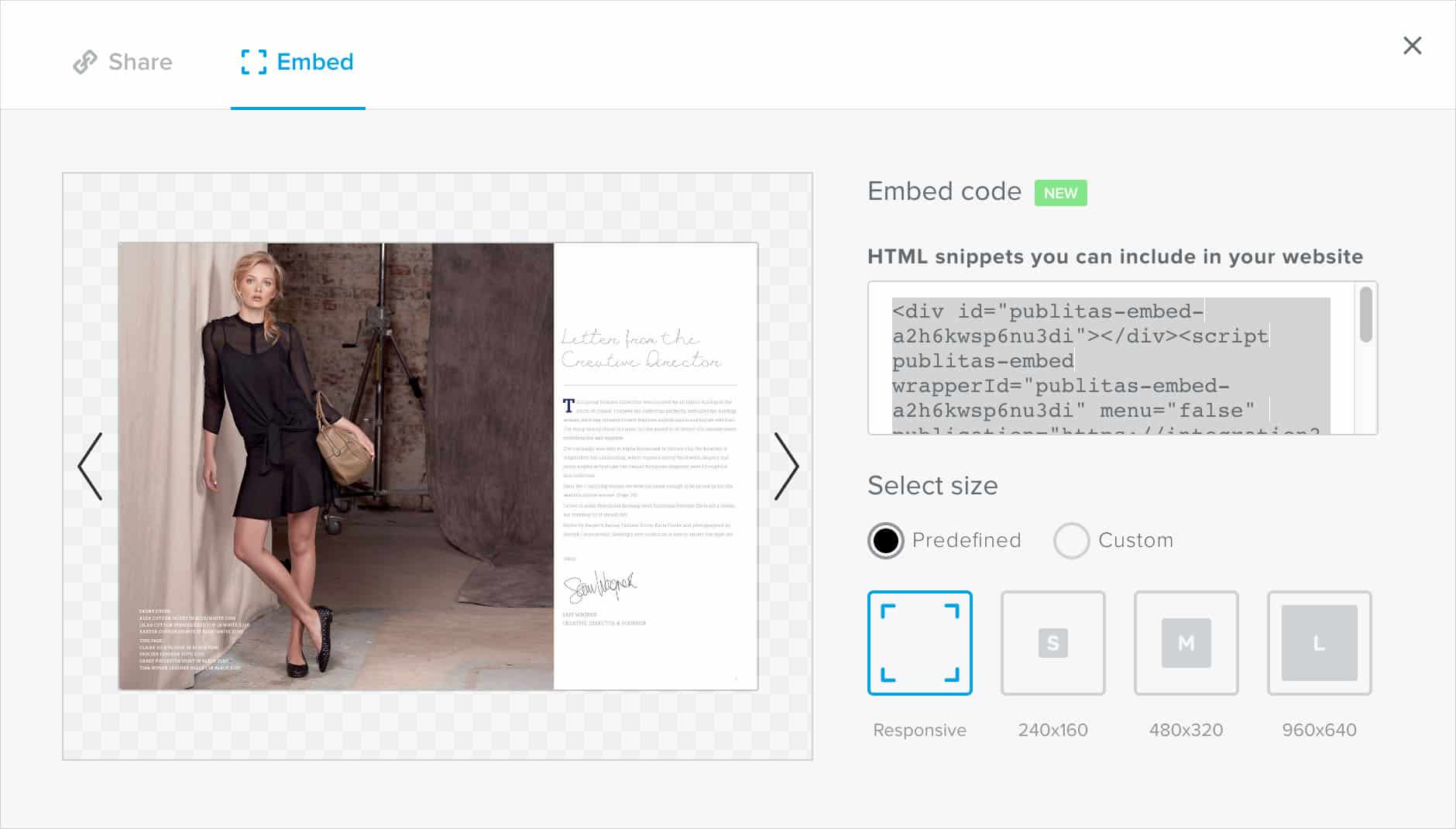Select the Predefined size radio button
Viewport: 1456px width, 829px height.
point(885,540)
